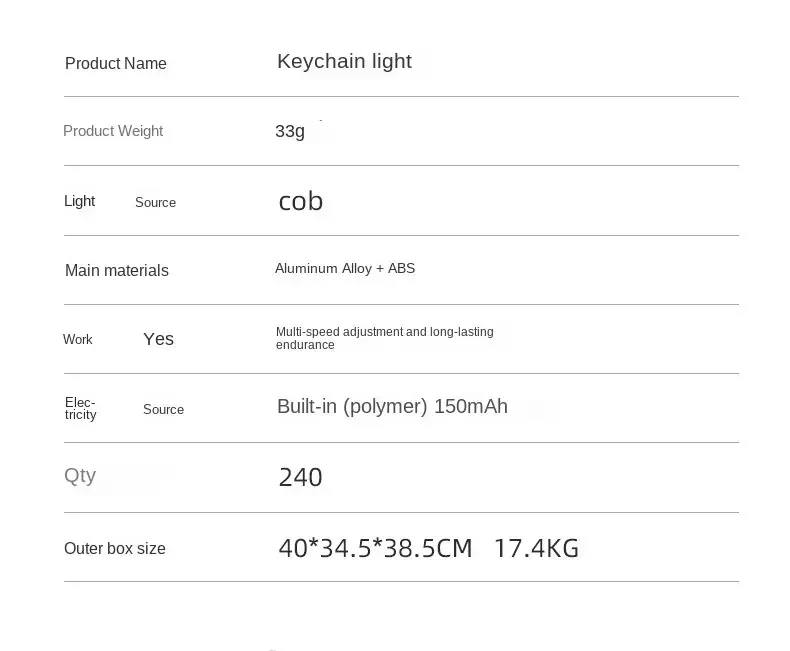Click the 'Product Weight' label
This screenshot has height=651, width=790.
click(113, 131)
